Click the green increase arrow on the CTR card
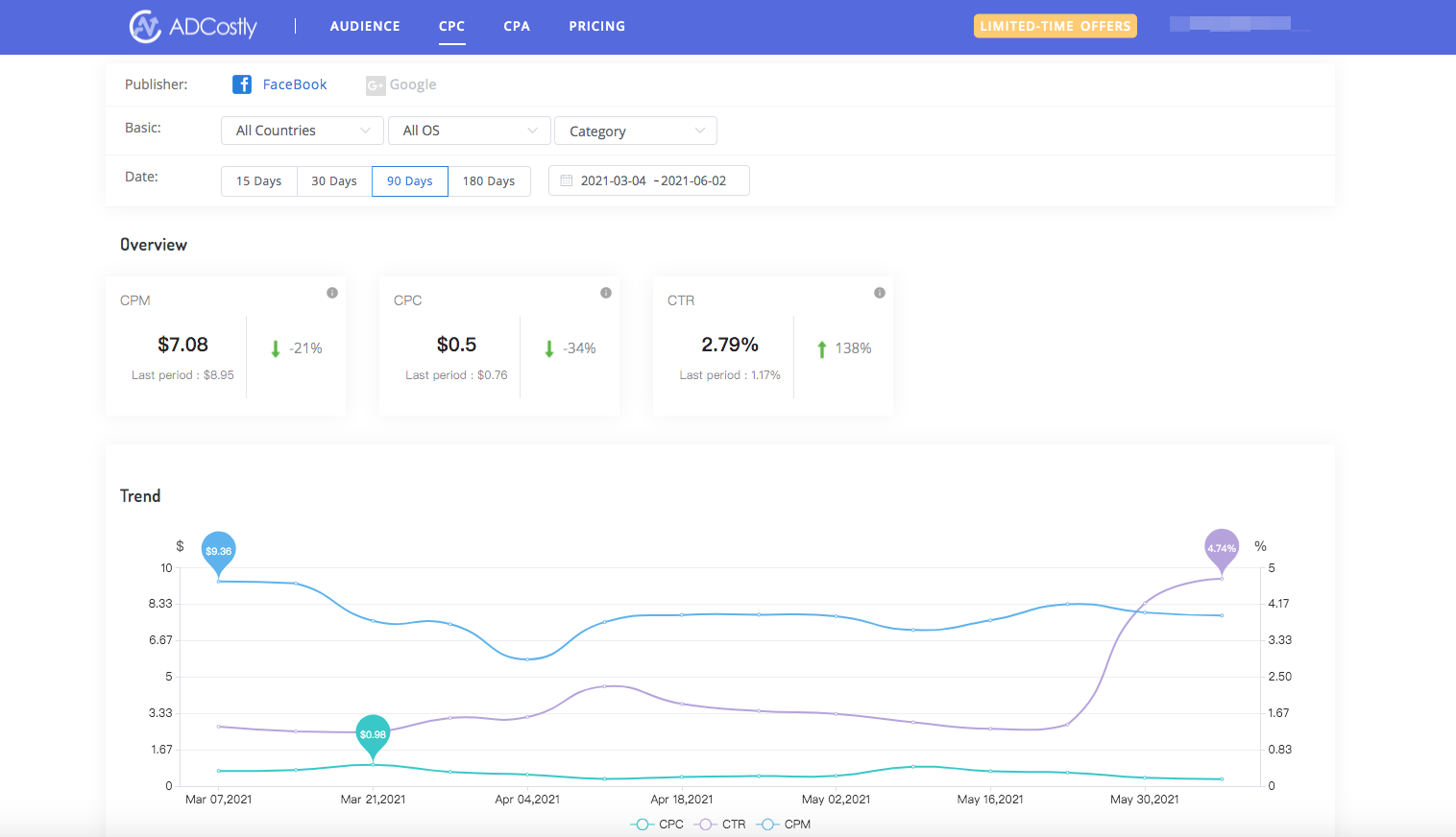Screen dimensions: 1456x837 (x=822, y=347)
